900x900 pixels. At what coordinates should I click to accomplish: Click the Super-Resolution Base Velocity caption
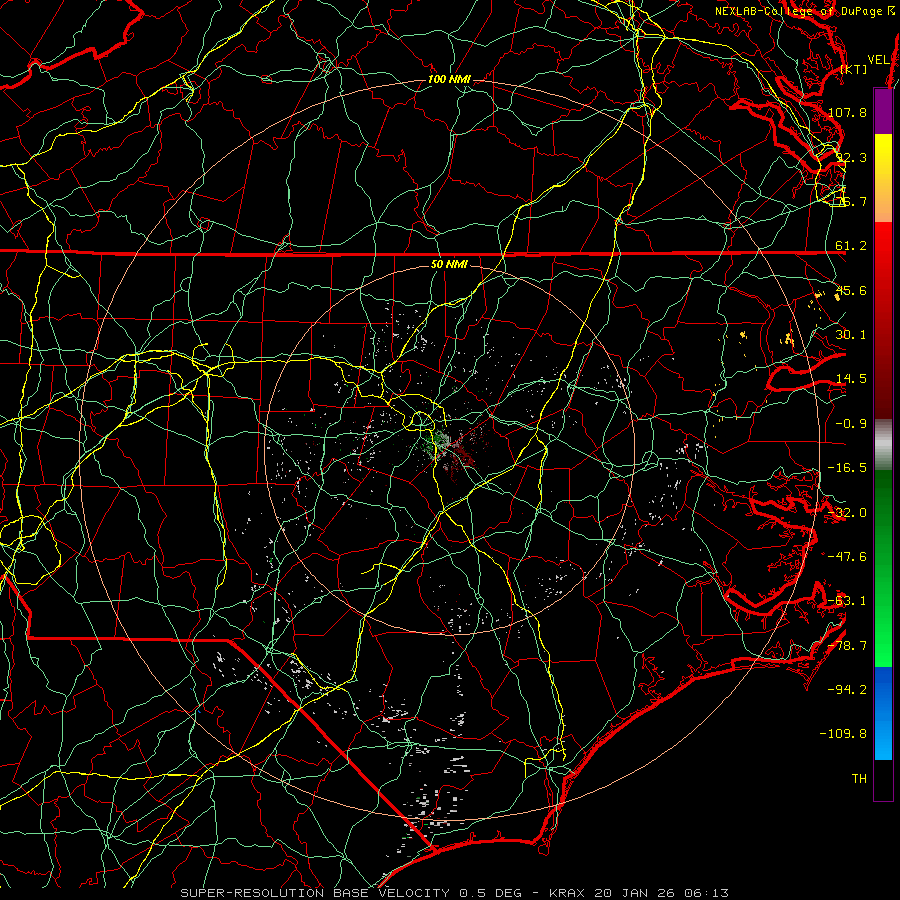[455, 893]
